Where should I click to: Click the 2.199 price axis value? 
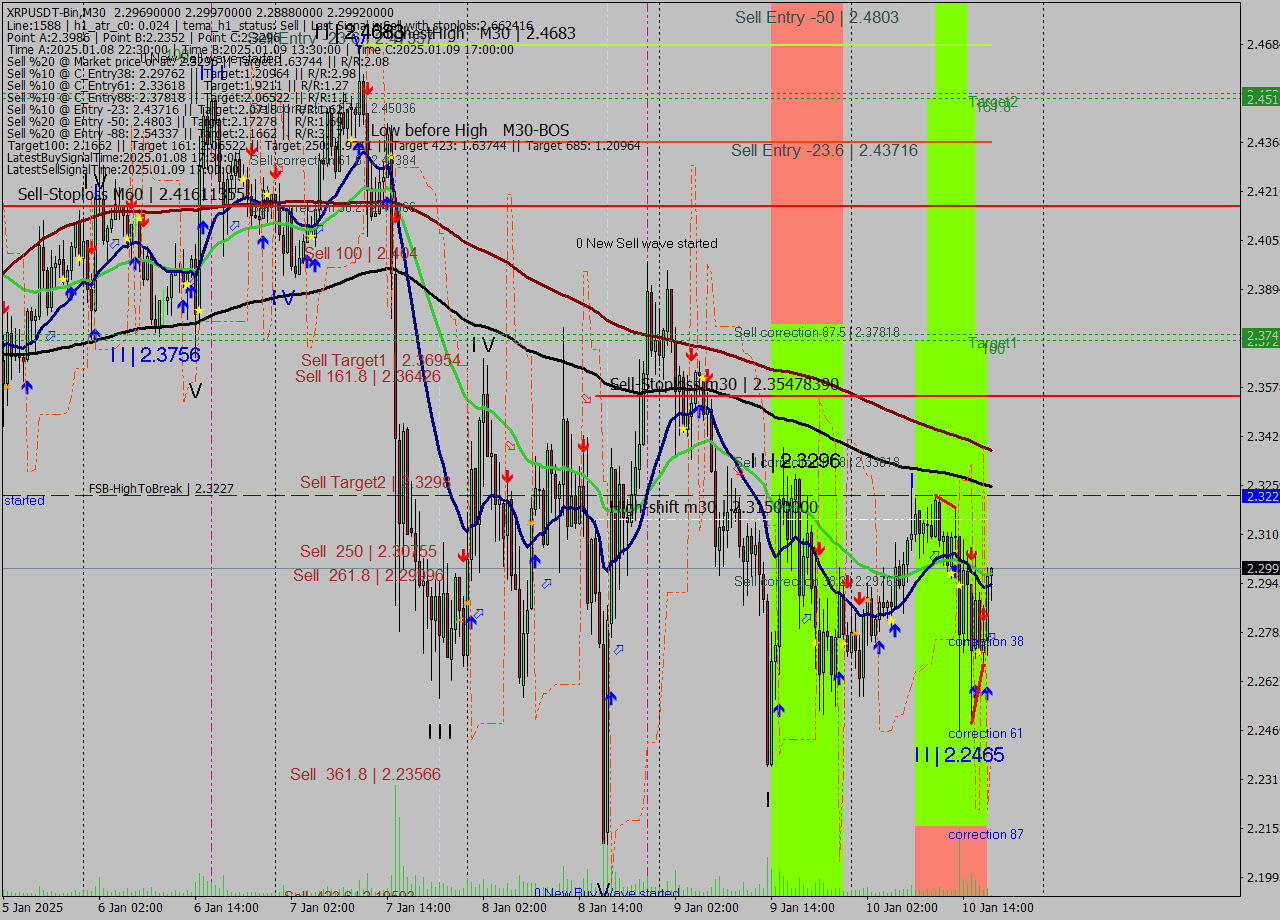[1262, 877]
